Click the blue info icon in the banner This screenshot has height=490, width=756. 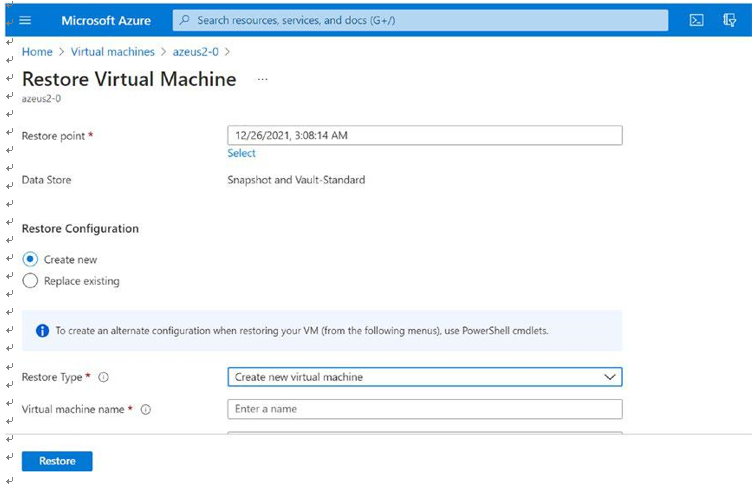(42, 331)
